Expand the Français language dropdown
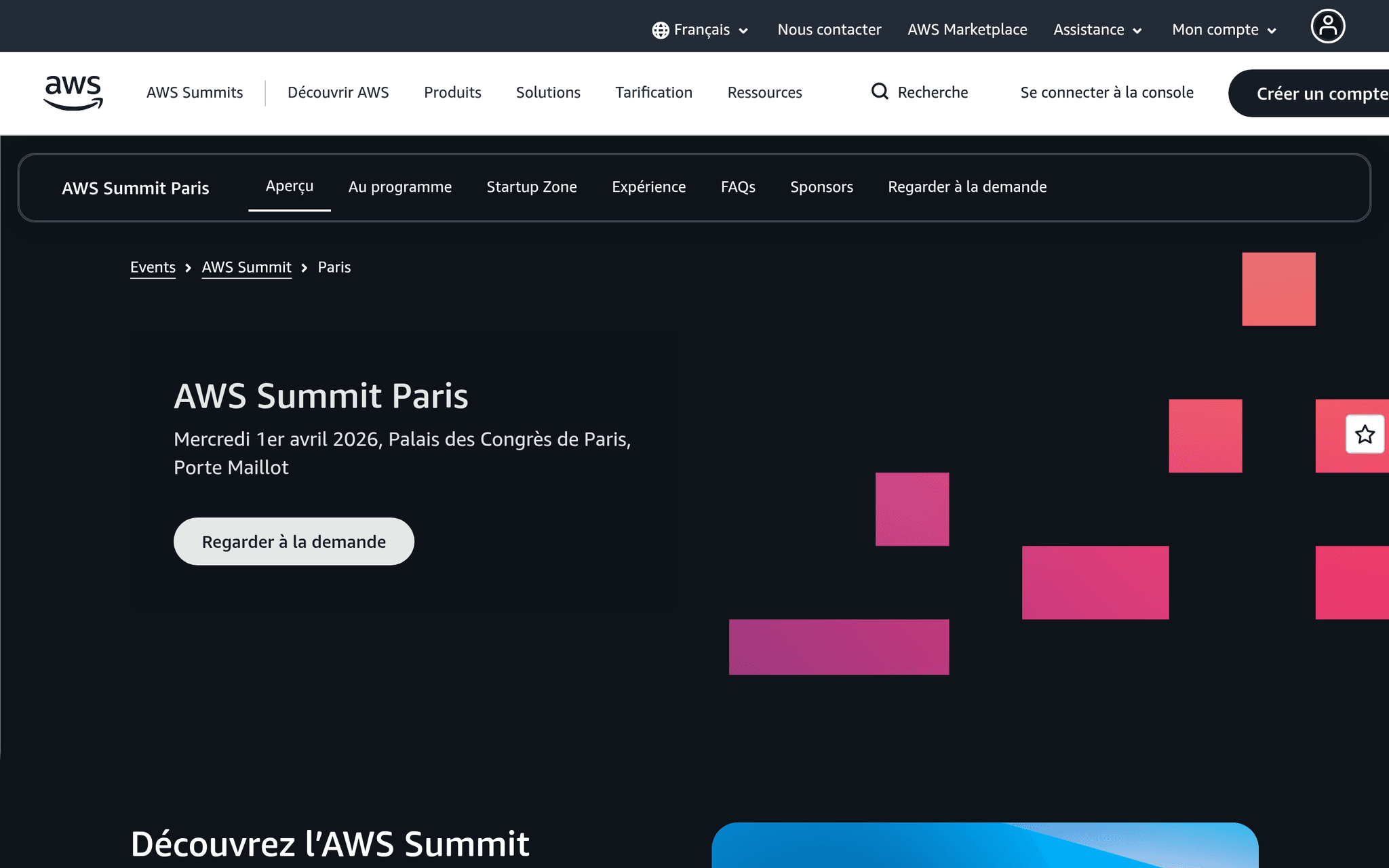Viewport: 1389px width, 868px height. click(701, 30)
